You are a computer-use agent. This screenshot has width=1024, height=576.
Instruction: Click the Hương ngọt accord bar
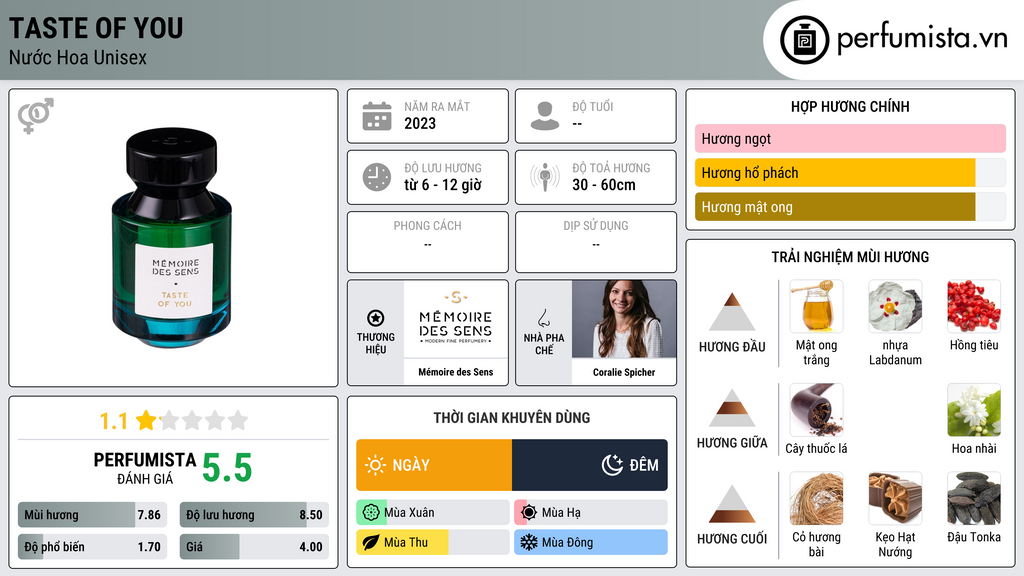pyautogui.click(x=850, y=138)
